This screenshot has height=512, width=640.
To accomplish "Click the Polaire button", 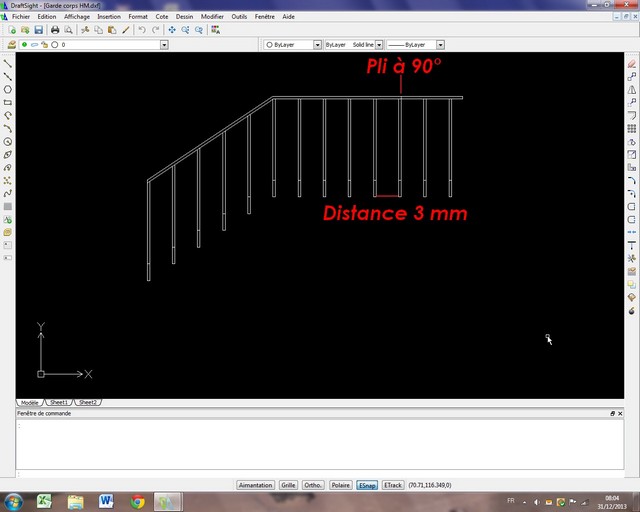I will point(341,485).
